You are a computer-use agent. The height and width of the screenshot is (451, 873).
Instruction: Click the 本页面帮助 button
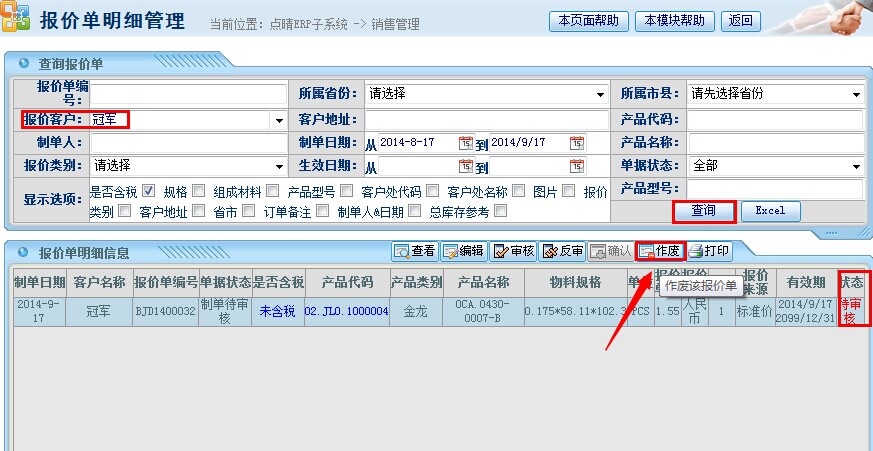click(x=588, y=21)
